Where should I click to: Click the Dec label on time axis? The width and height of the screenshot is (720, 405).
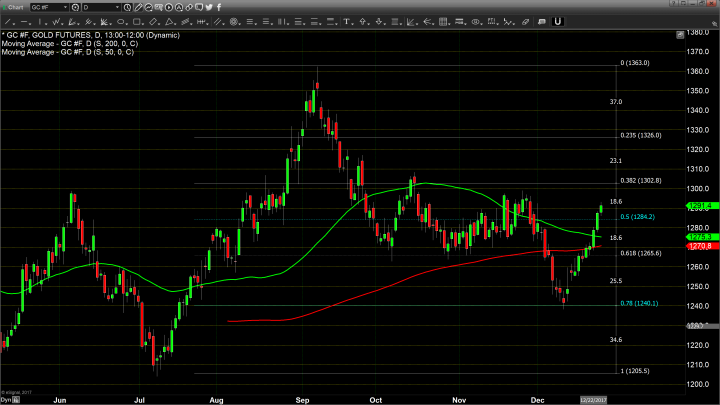click(537, 400)
